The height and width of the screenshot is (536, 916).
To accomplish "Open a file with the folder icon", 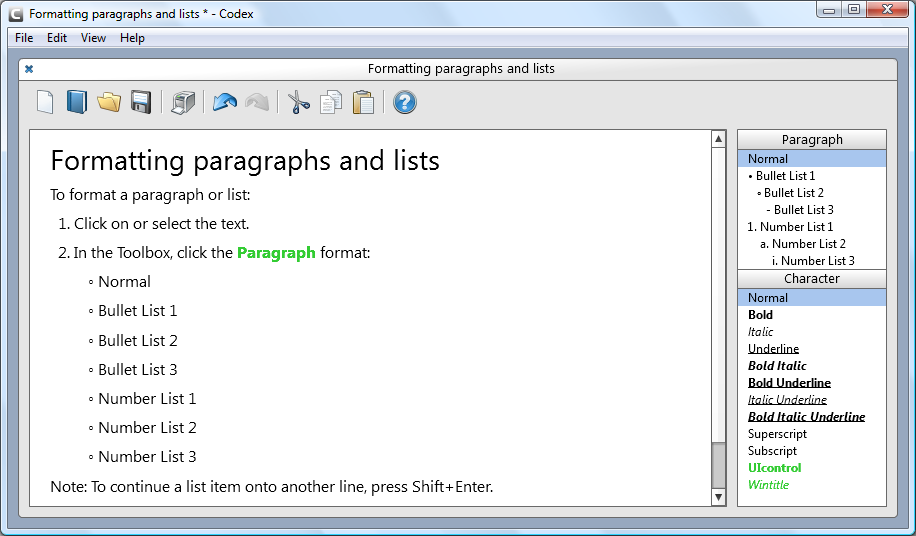I will [x=109, y=102].
